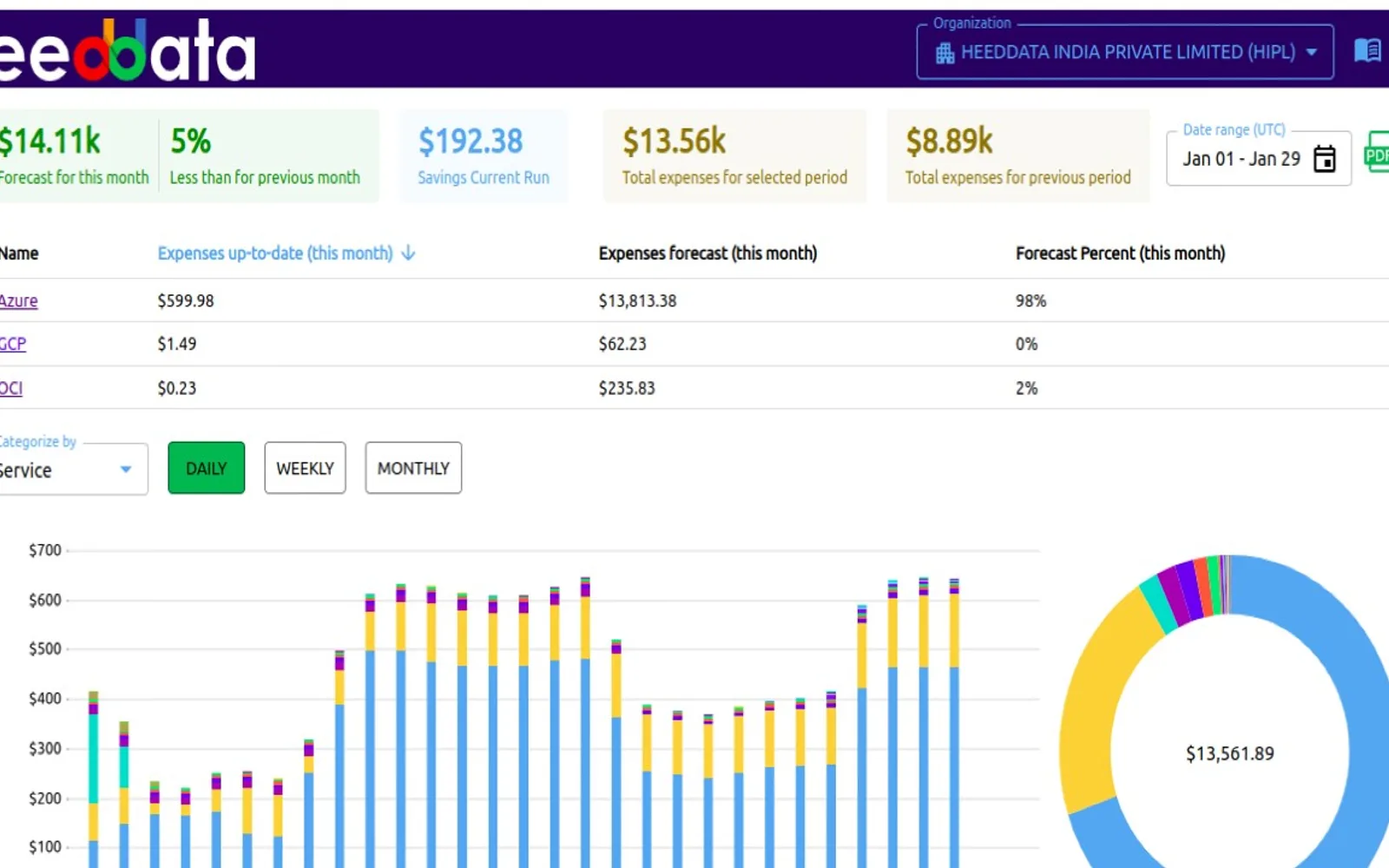This screenshot has width=1389, height=868.
Task: Open the documentation book icon
Action: [x=1368, y=51]
